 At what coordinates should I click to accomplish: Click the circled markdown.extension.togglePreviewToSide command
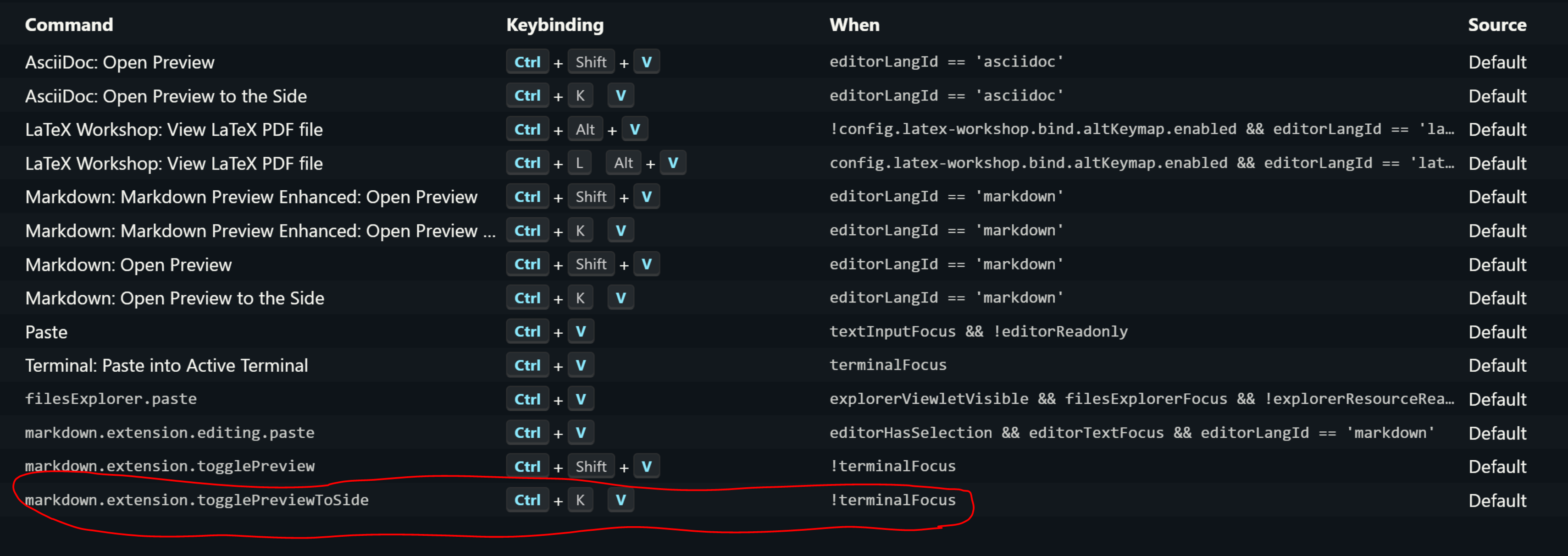[197, 500]
